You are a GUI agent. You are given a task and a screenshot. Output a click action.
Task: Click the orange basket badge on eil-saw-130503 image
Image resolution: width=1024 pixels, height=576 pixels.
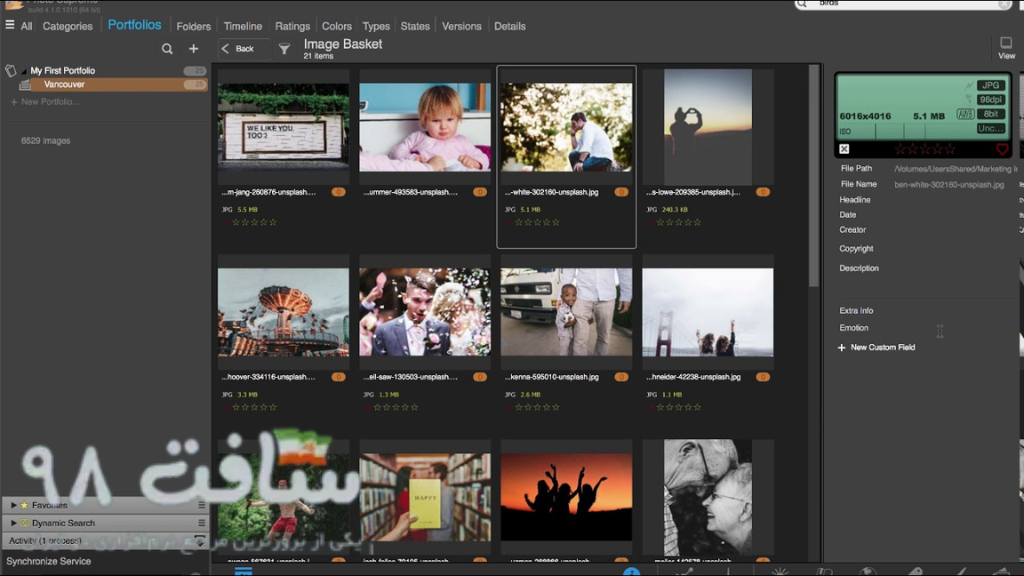pyautogui.click(x=480, y=377)
